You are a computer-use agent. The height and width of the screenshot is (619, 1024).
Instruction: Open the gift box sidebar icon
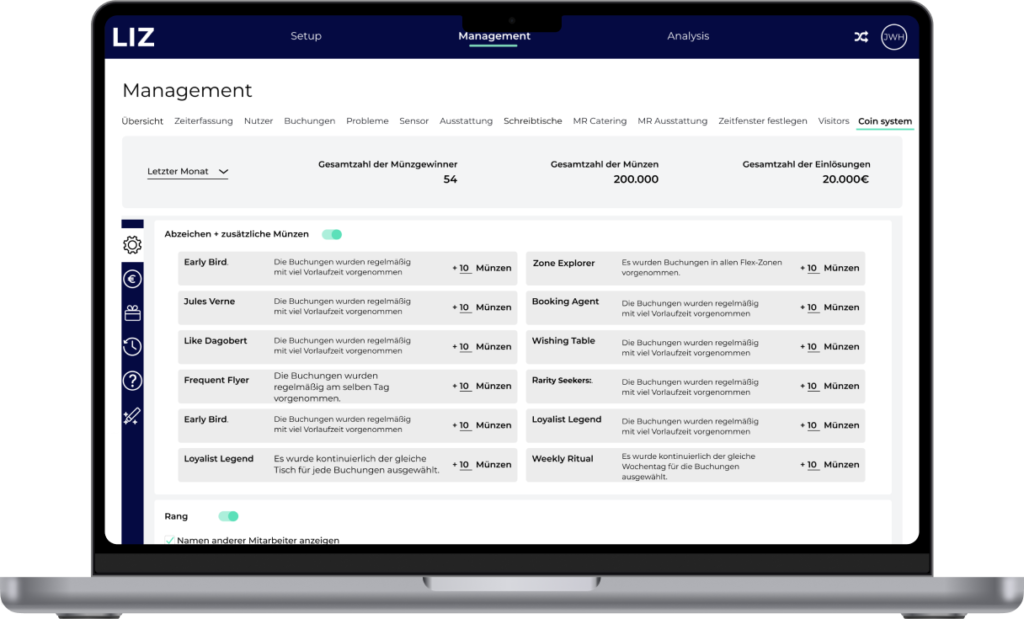tap(132, 313)
